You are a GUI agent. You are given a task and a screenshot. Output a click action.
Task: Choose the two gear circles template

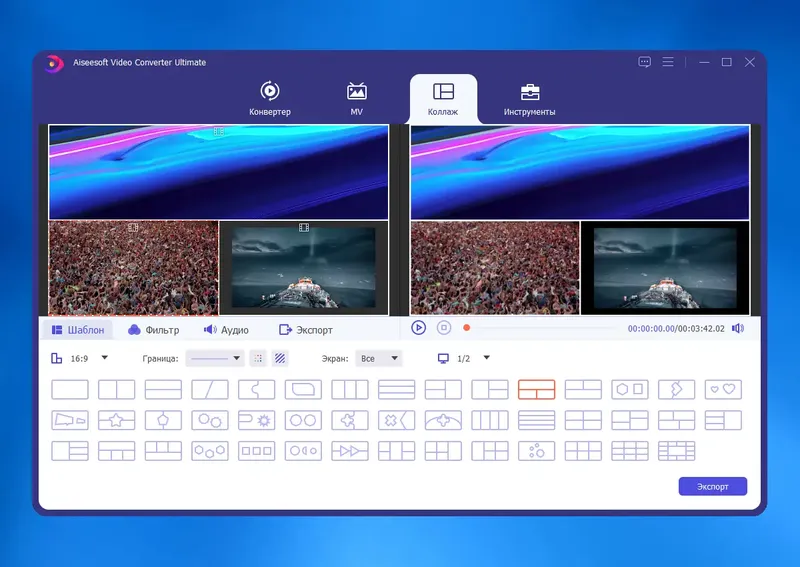pos(210,421)
